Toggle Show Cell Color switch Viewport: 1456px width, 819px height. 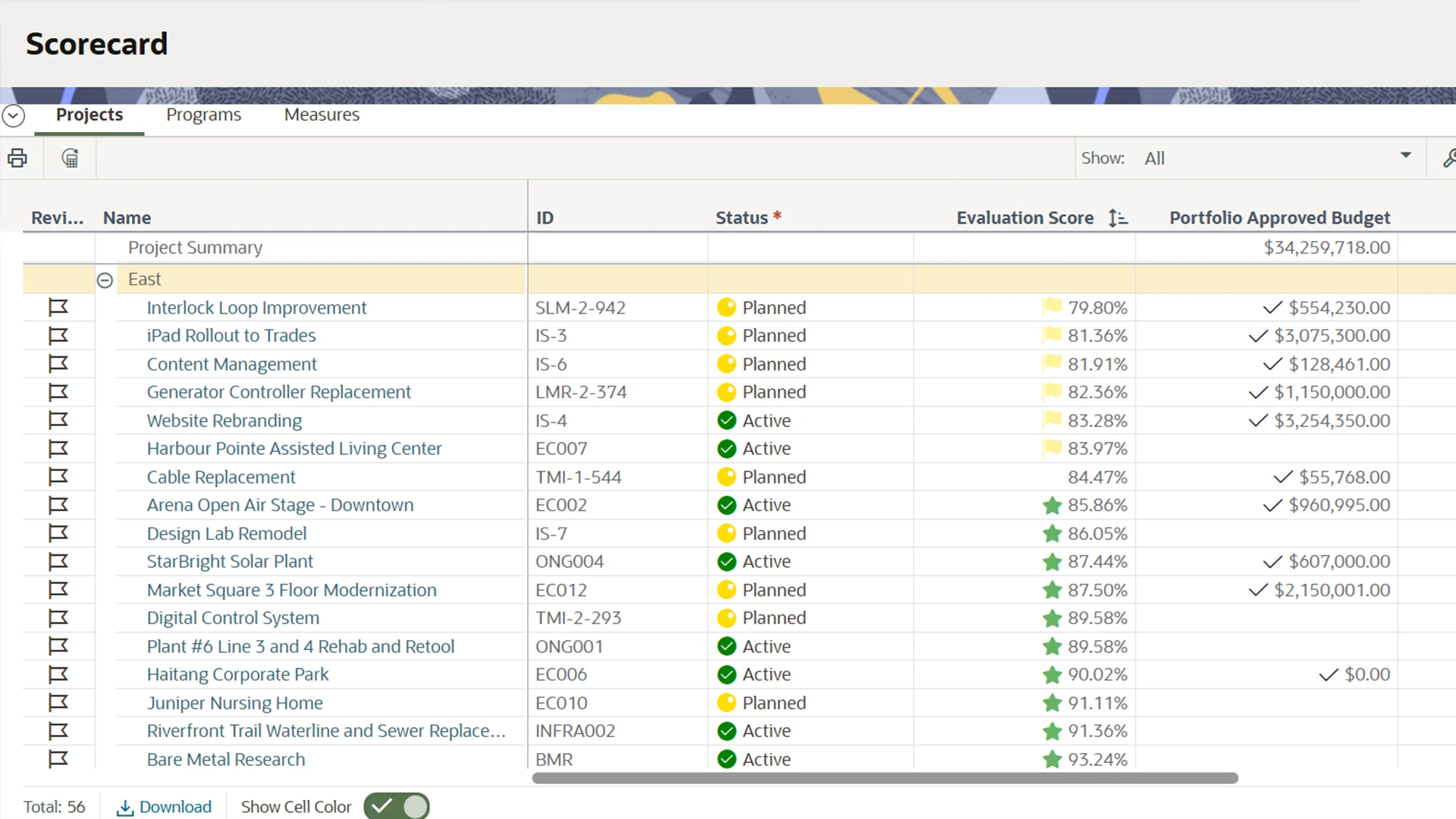(x=397, y=806)
